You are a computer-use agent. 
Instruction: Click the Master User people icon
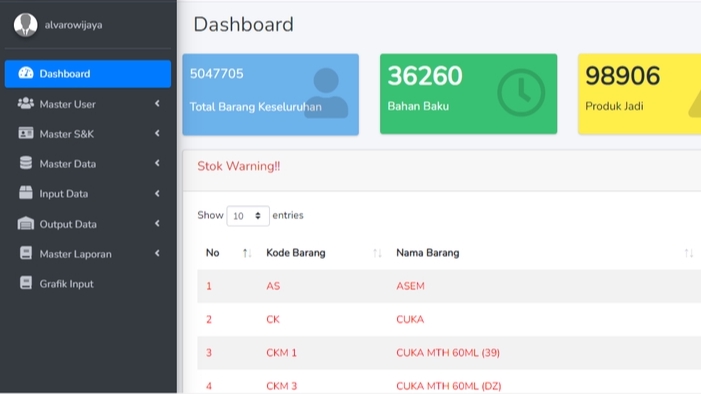[x=26, y=103]
